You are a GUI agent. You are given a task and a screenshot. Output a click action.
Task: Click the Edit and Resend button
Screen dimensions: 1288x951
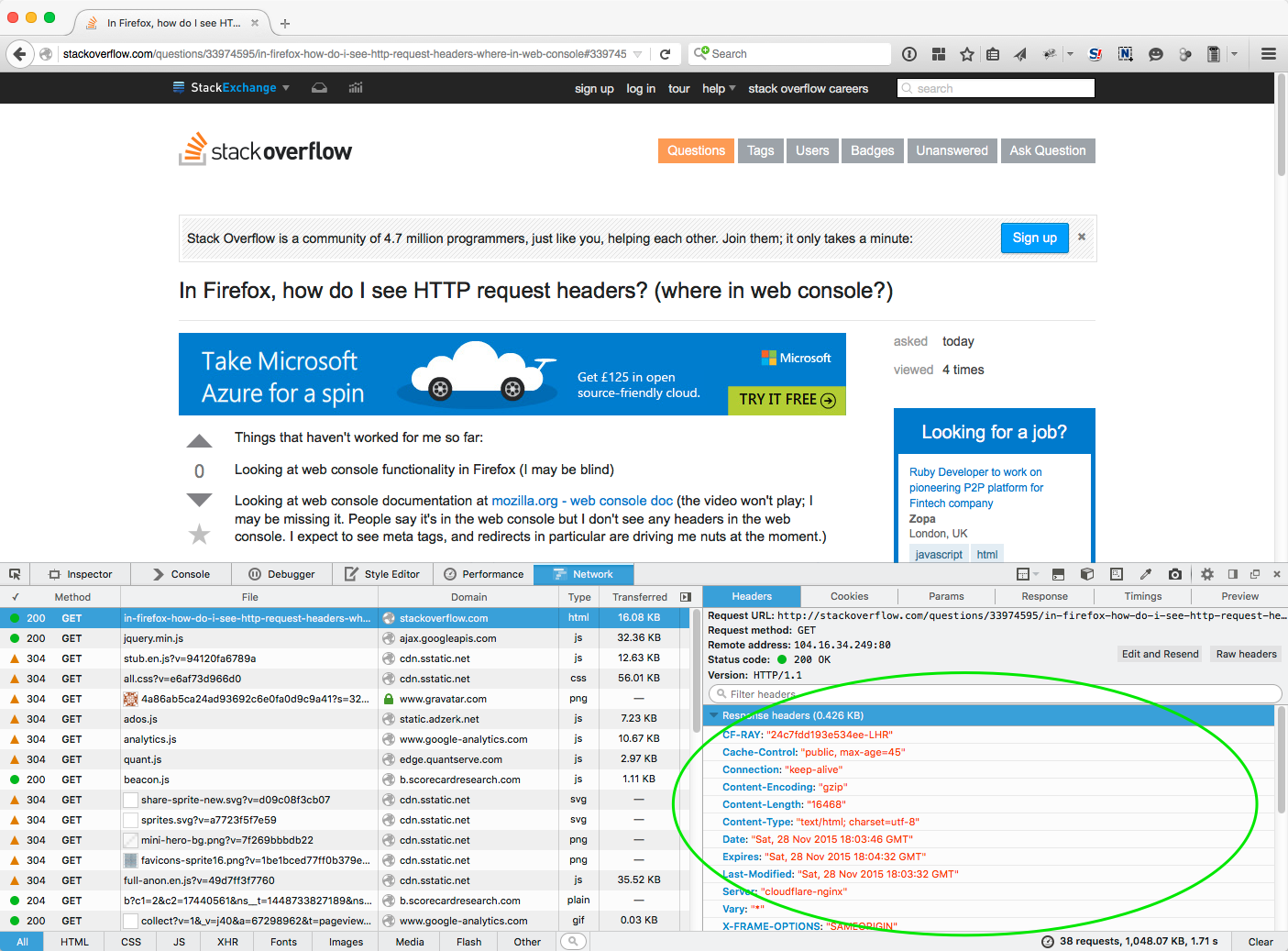[1160, 654]
